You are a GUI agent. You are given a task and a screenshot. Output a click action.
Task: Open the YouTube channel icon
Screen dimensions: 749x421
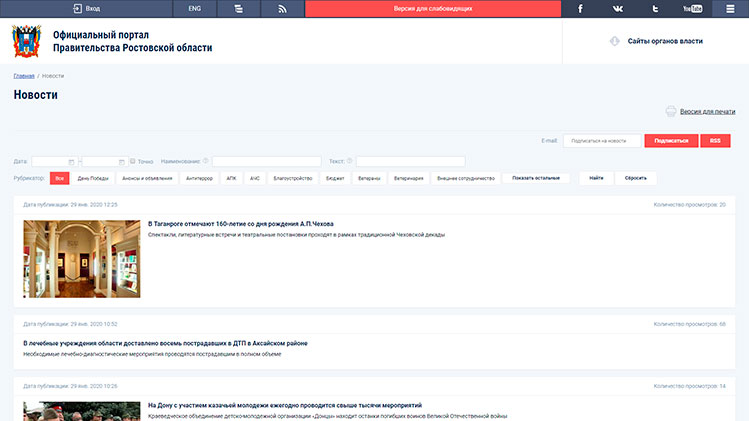pyautogui.click(x=693, y=9)
